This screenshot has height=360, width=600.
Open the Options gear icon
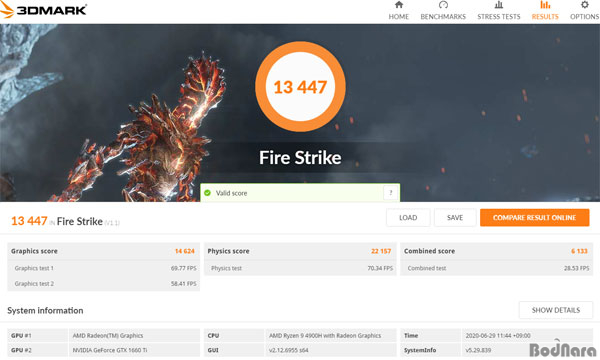coord(584,5)
